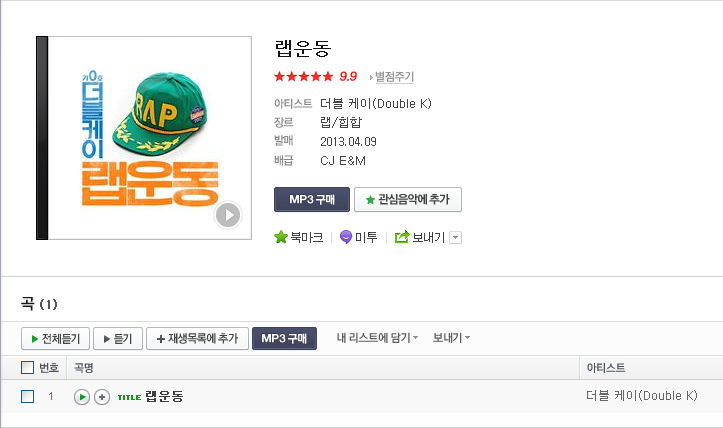The image size is (723, 428).
Task: Click the five red rating stars
Action: coord(303,76)
